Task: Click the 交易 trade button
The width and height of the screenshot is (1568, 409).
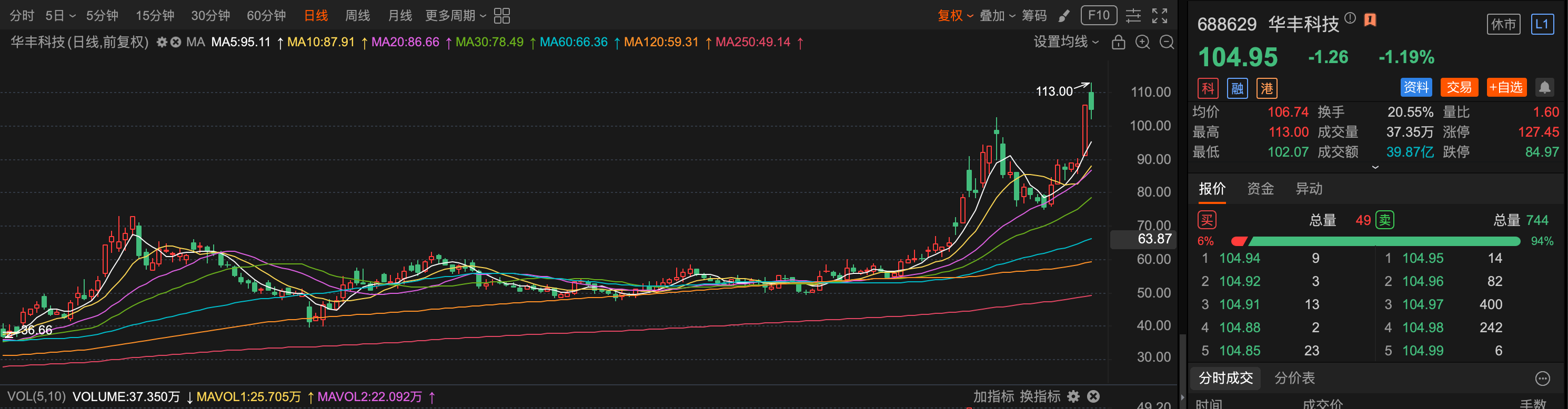Action: [x=1459, y=87]
